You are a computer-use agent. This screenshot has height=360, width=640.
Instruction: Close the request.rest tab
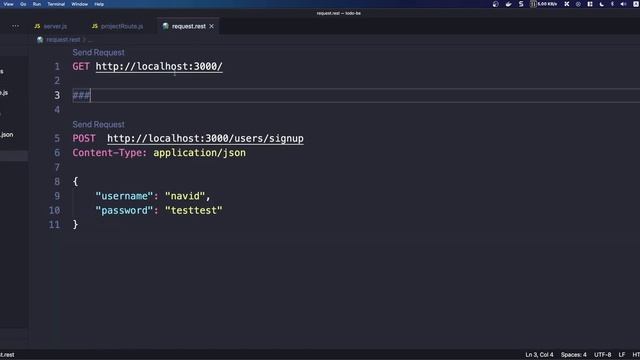point(211,26)
